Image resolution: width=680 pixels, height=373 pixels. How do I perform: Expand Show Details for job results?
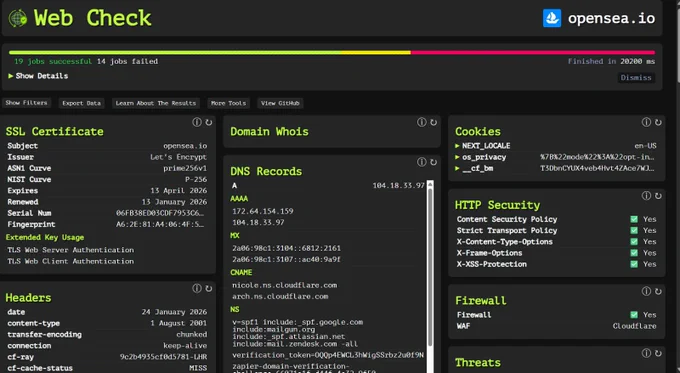pyautogui.click(x=38, y=76)
